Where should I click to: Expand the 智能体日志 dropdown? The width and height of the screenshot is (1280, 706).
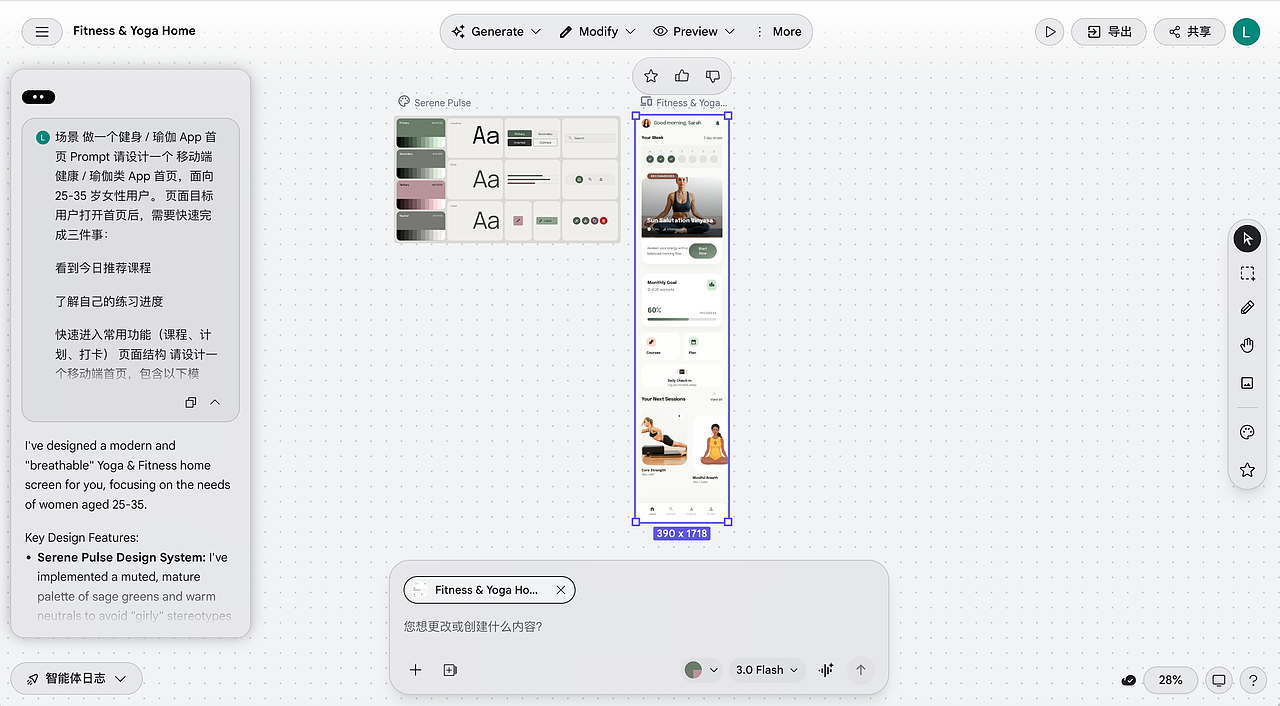(x=75, y=678)
